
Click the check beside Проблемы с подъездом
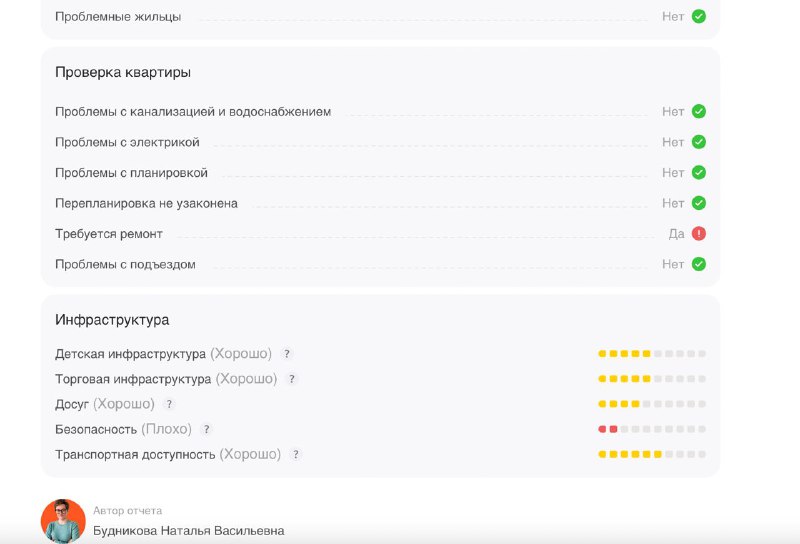(699, 264)
